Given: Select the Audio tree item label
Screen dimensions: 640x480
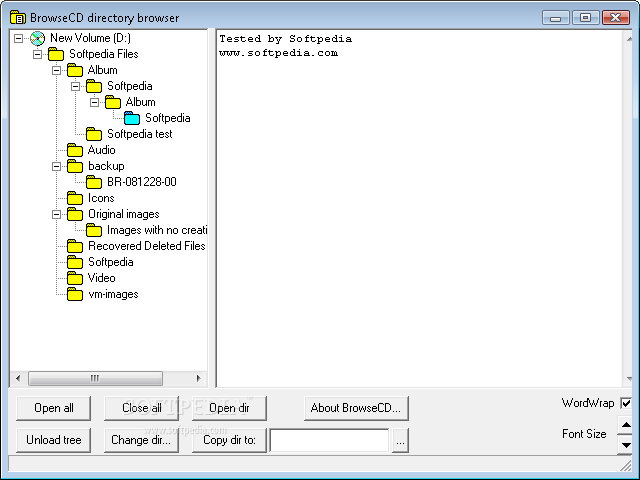Looking at the screenshot, I should 102,150.
